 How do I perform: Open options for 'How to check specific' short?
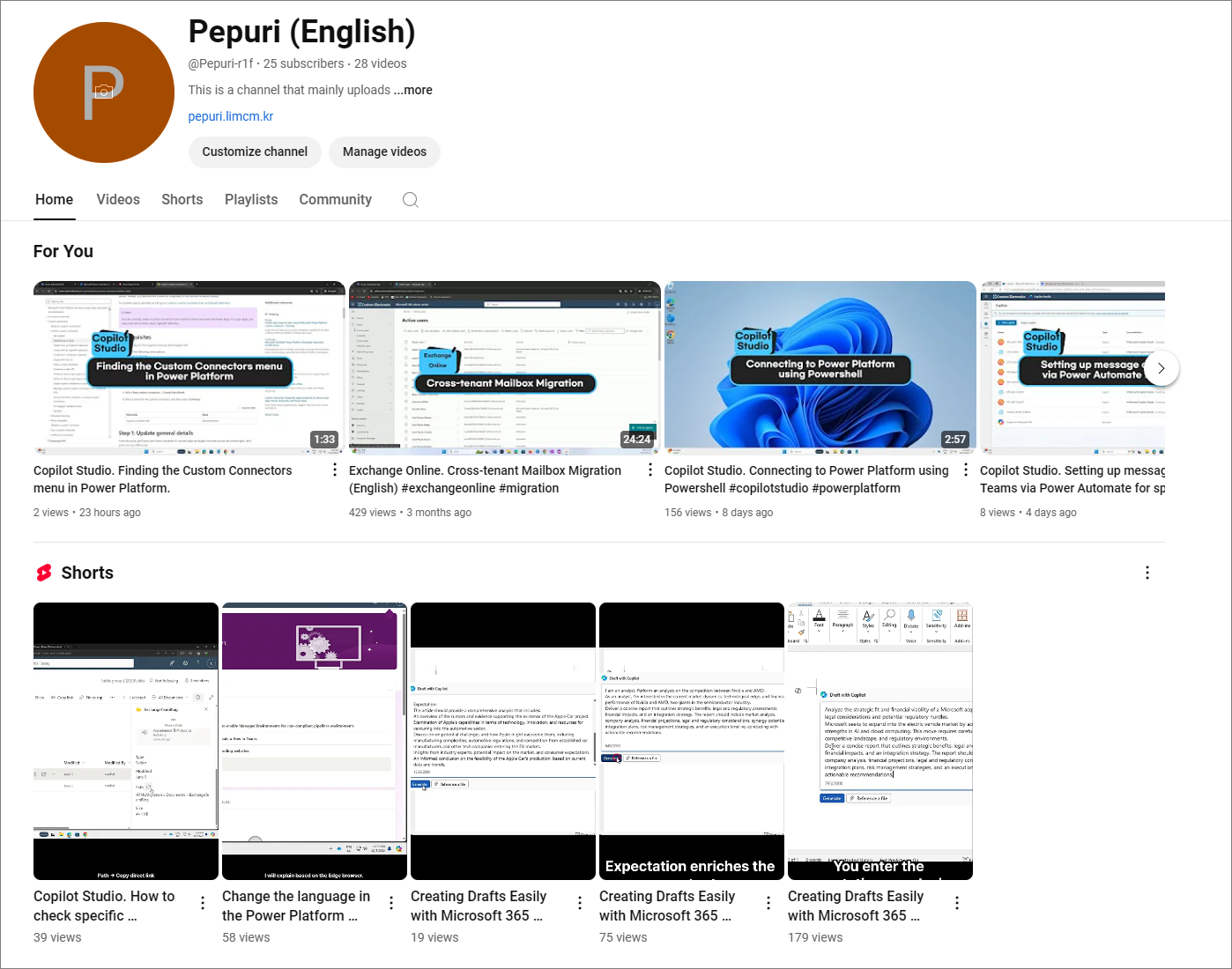(203, 903)
